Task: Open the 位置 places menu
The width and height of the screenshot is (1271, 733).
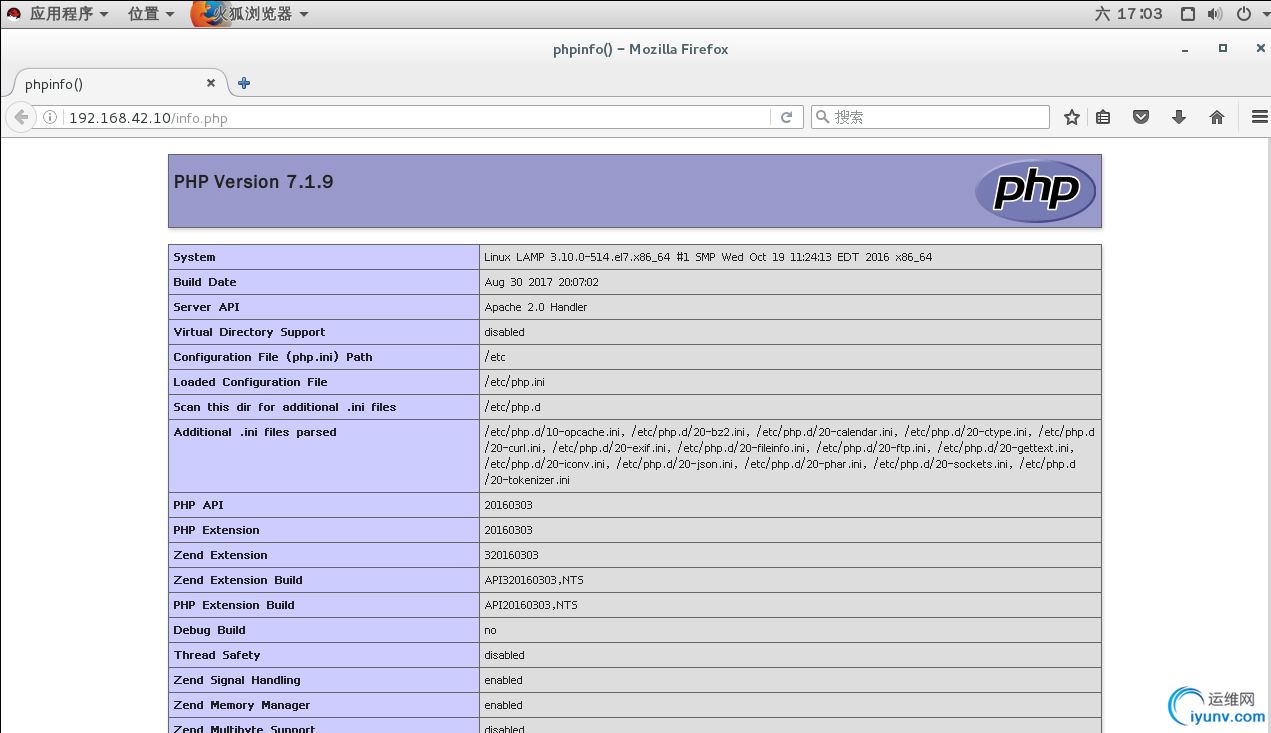Action: [x=151, y=14]
